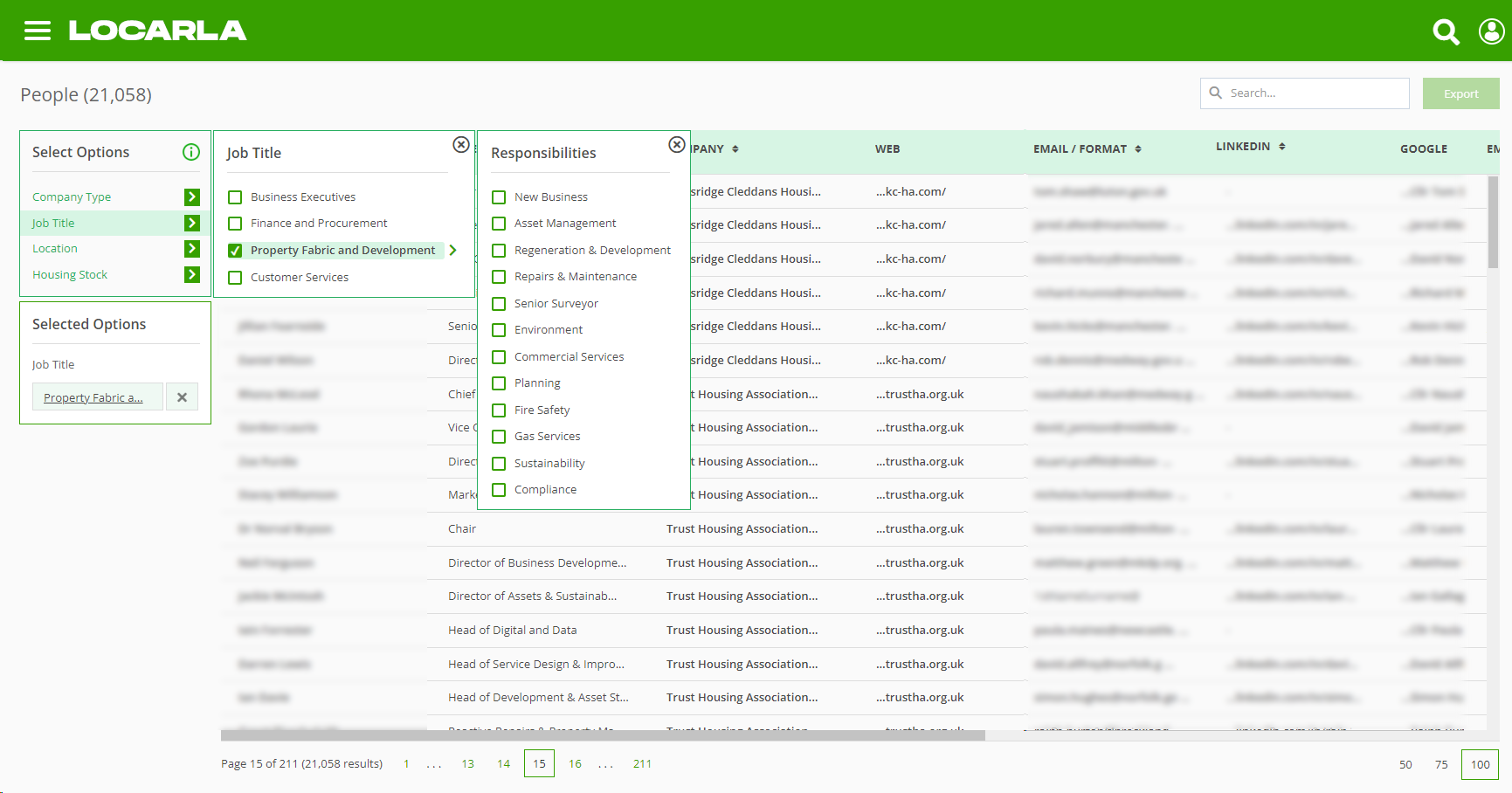1512x793 pixels.
Task: Click 'Director of Assets & Sustainab...' cell
Action: [533, 596]
